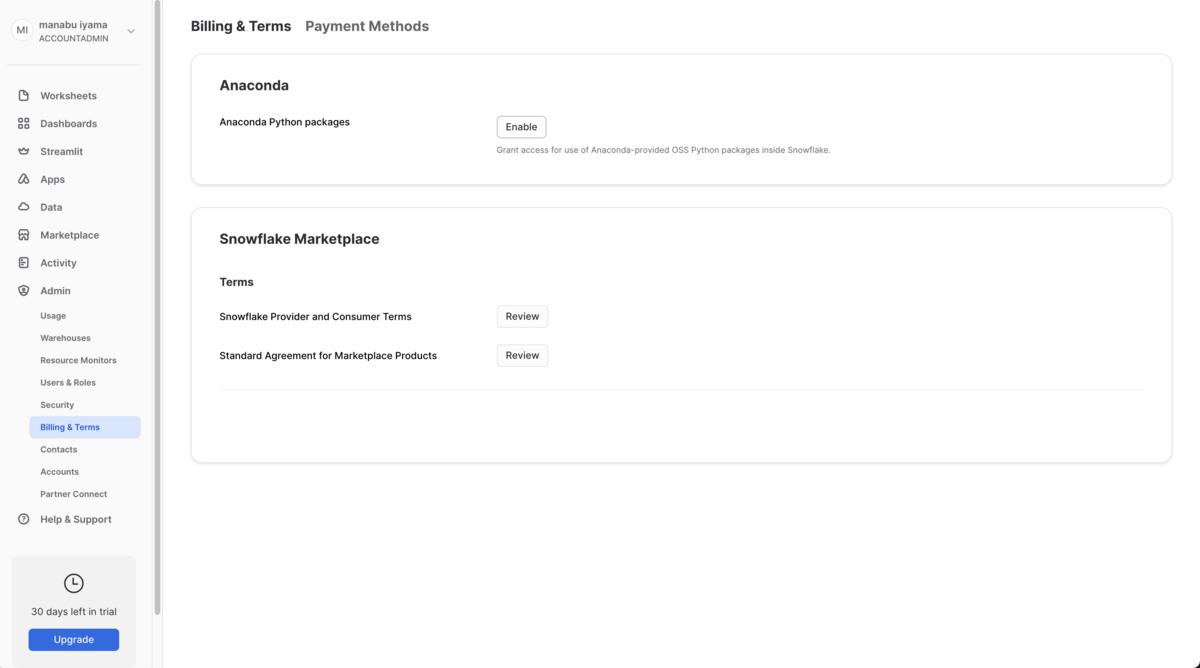Viewport: 1200px width, 668px height.
Task: Click the Snowflake Marketplace heading
Action: pyautogui.click(x=299, y=239)
